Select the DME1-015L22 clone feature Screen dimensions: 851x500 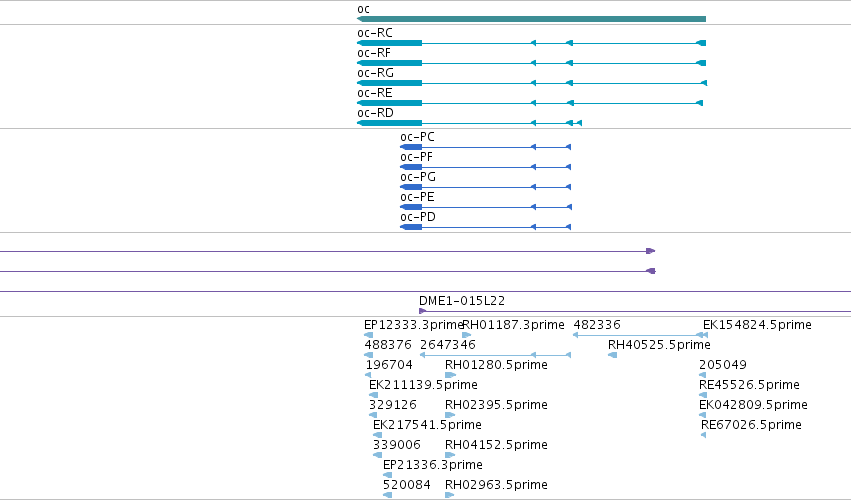pyautogui.click(x=635, y=311)
